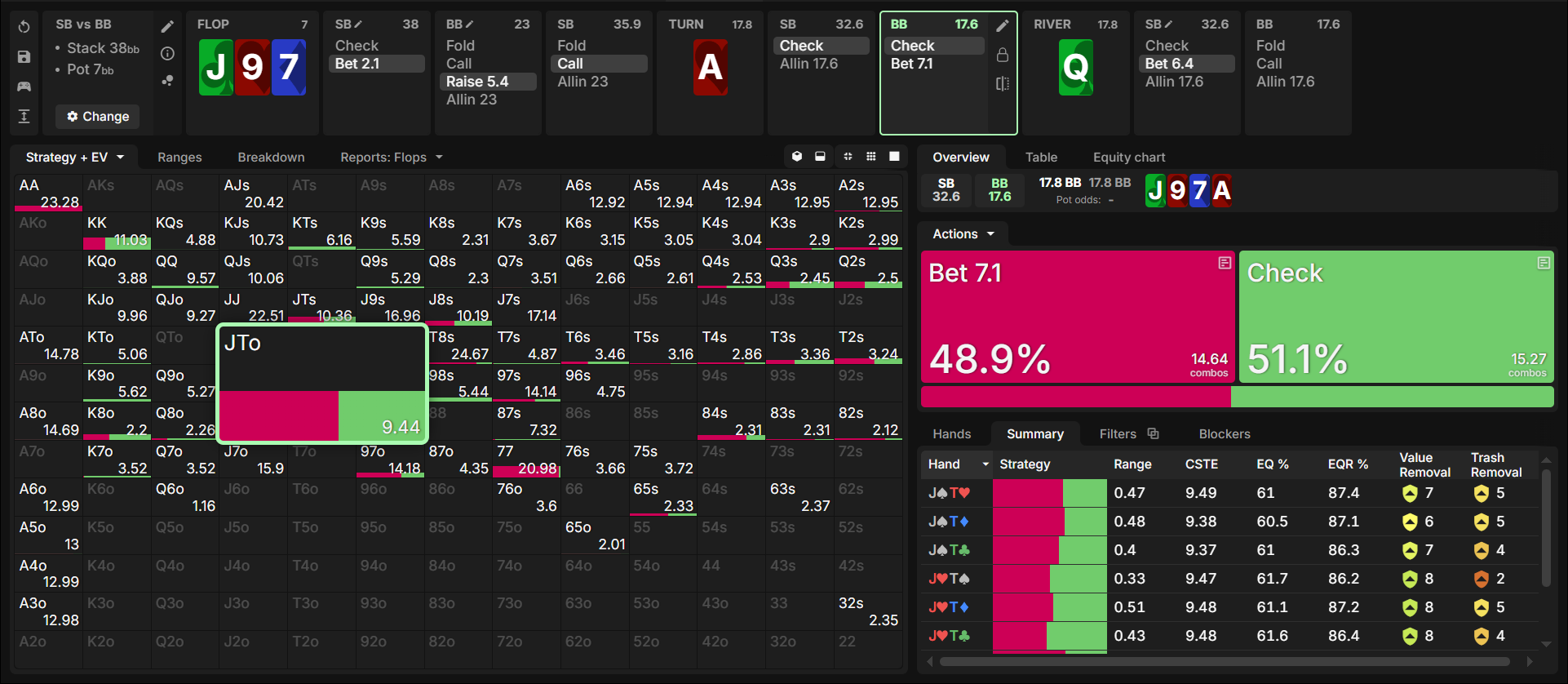Open spot info with the circled i icon
The width and height of the screenshot is (1568, 684).
click(x=167, y=54)
